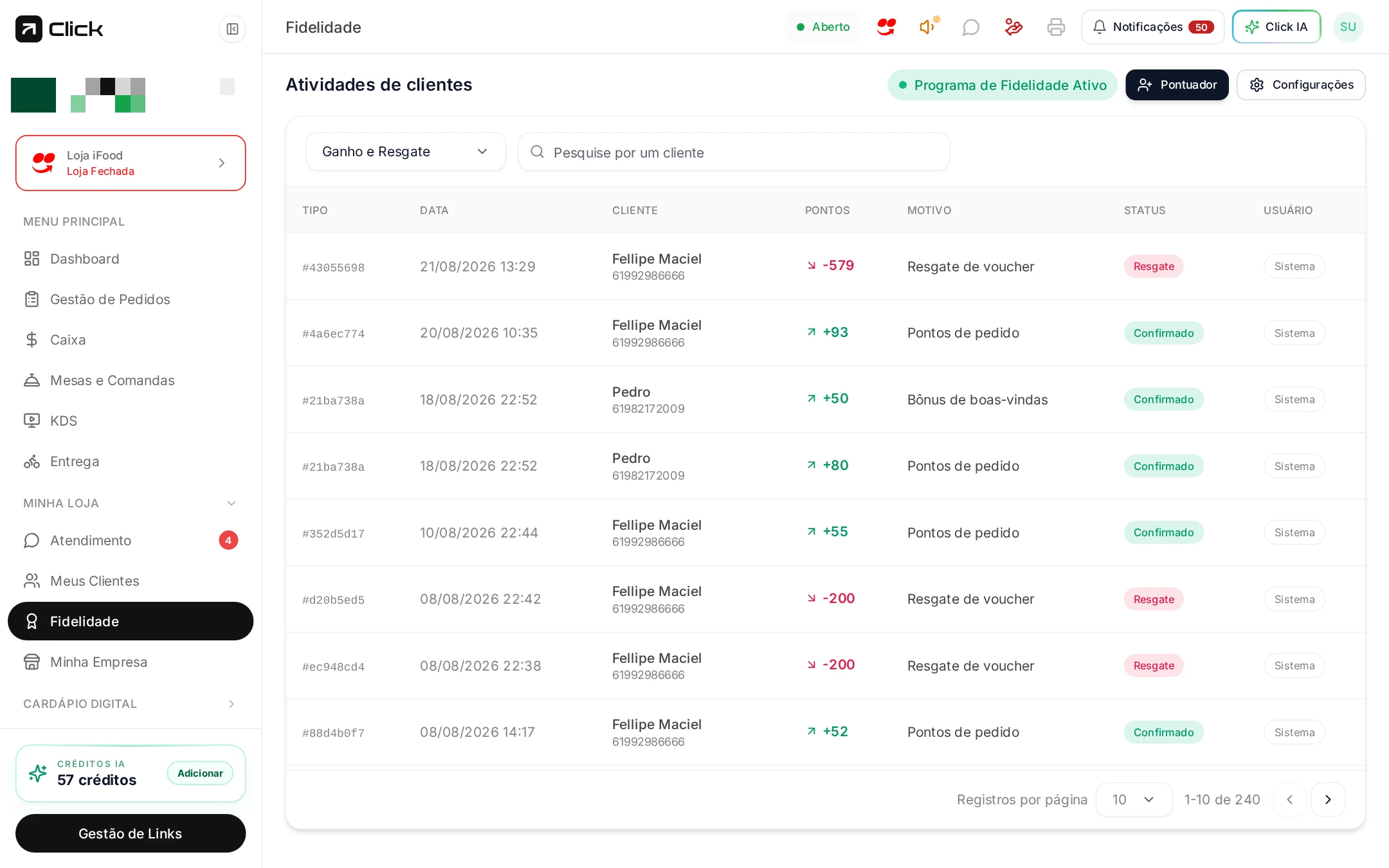This screenshot has height=868, width=1389.
Task: Expand the CARDÁPIO DIGITAL section
Action: 232,704
